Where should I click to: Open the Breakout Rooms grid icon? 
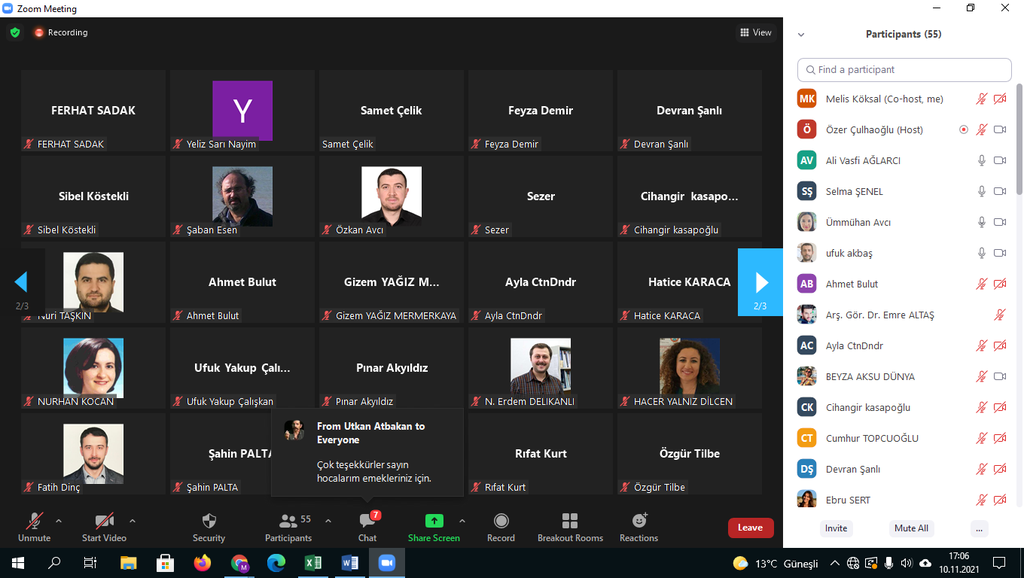click(x=570, y=521)
